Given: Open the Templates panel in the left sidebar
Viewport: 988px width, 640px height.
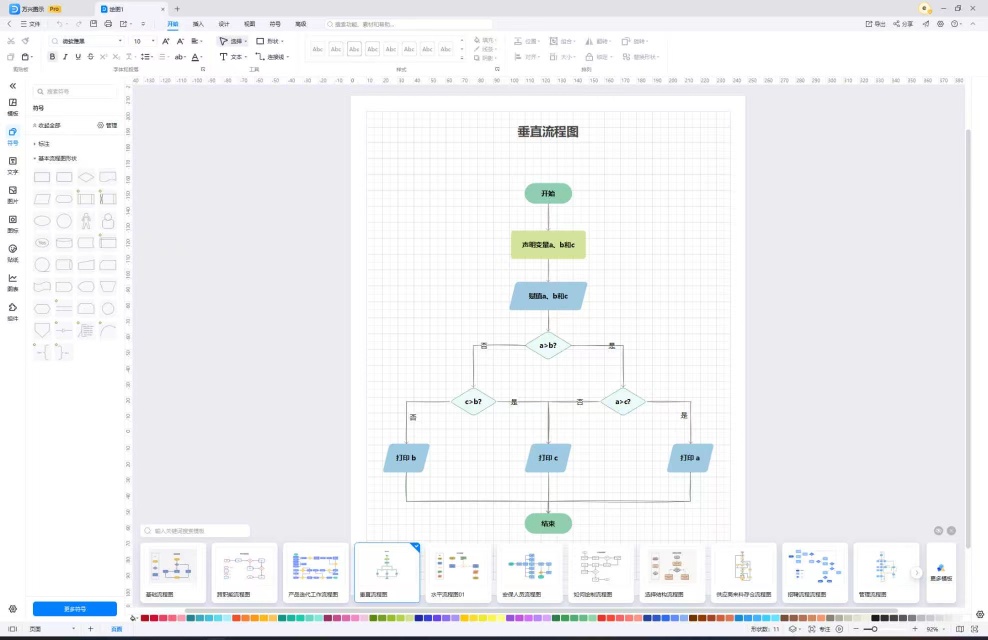Looking at the screenshot, I should tap(13, 106).
